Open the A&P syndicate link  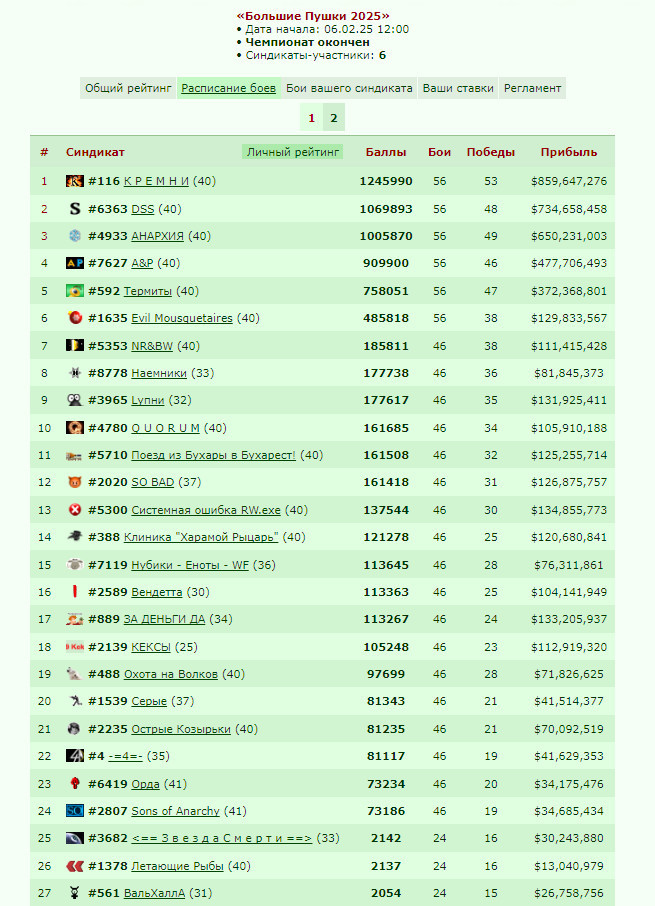pyautogui.click(x=142, y=263)
